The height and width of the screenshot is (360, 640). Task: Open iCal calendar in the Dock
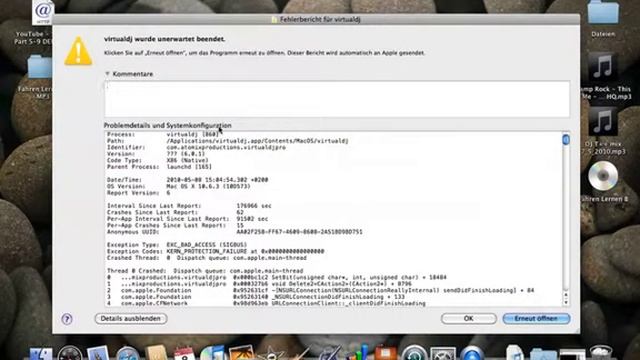[x=184, y=353]
